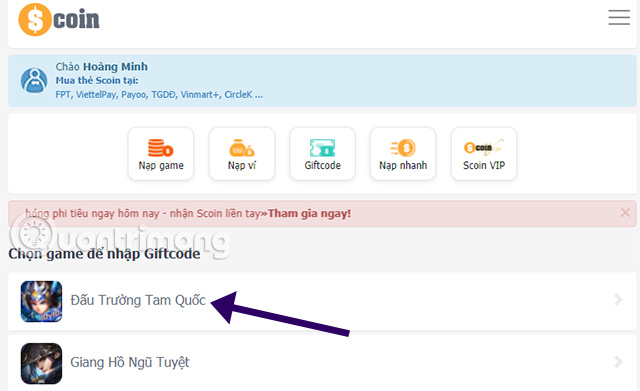The image size is (640, 391).
Task: Click the Tham gia ngay! link
Action: click(309, 213)
